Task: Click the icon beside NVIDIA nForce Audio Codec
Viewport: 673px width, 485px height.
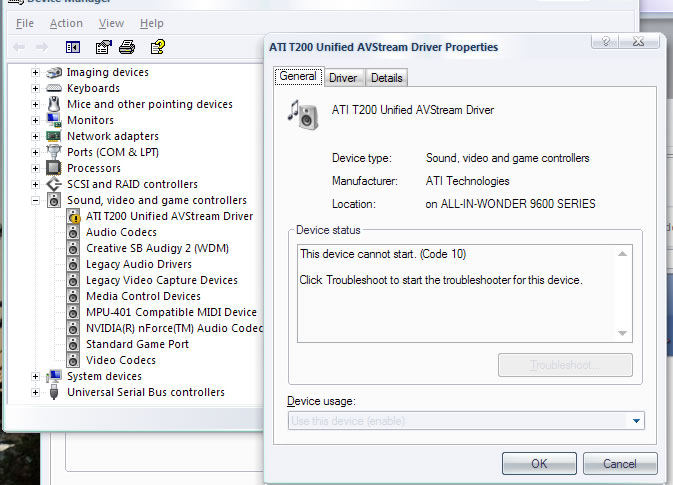Action: tap(73, 328)
